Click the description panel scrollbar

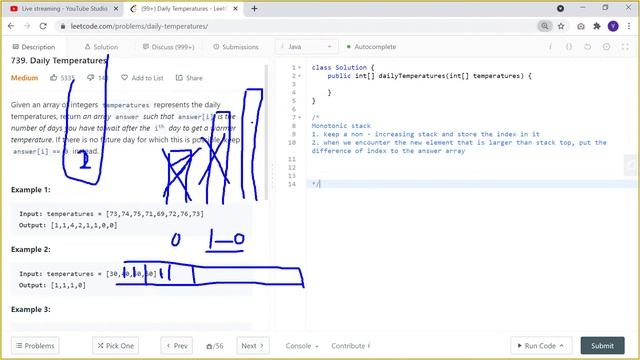point(267,133)
